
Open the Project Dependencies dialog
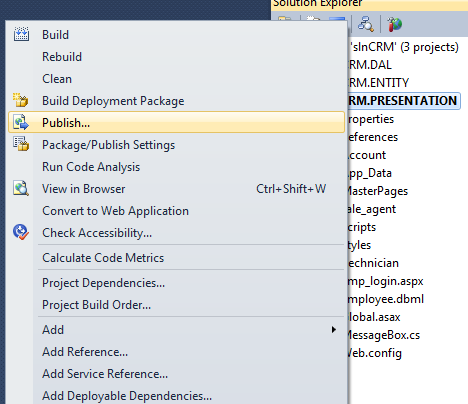[x=103, y=283]
